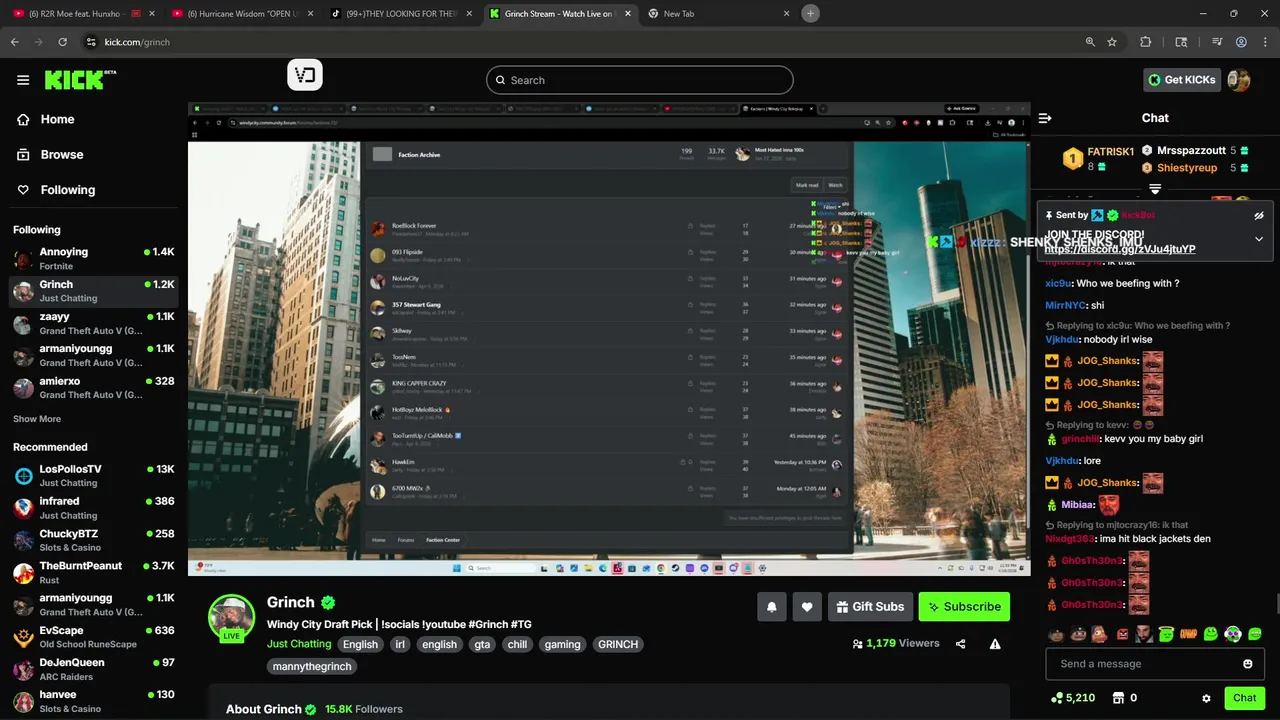1280x720 pixels.
Task: Open chat settings gear
Action: point(1206,698)
